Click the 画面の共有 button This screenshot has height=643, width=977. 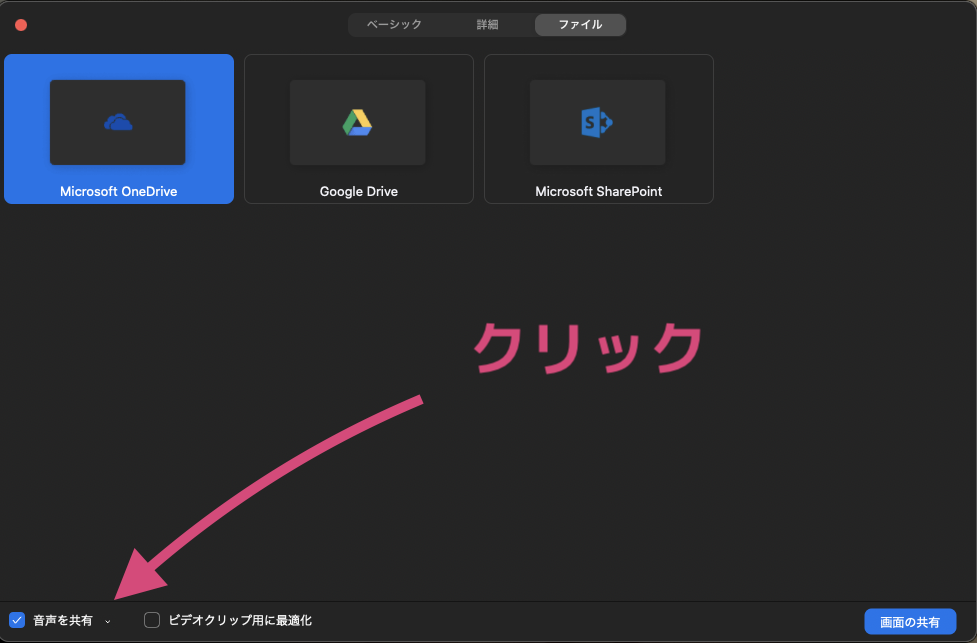click(x=910, y=622)
